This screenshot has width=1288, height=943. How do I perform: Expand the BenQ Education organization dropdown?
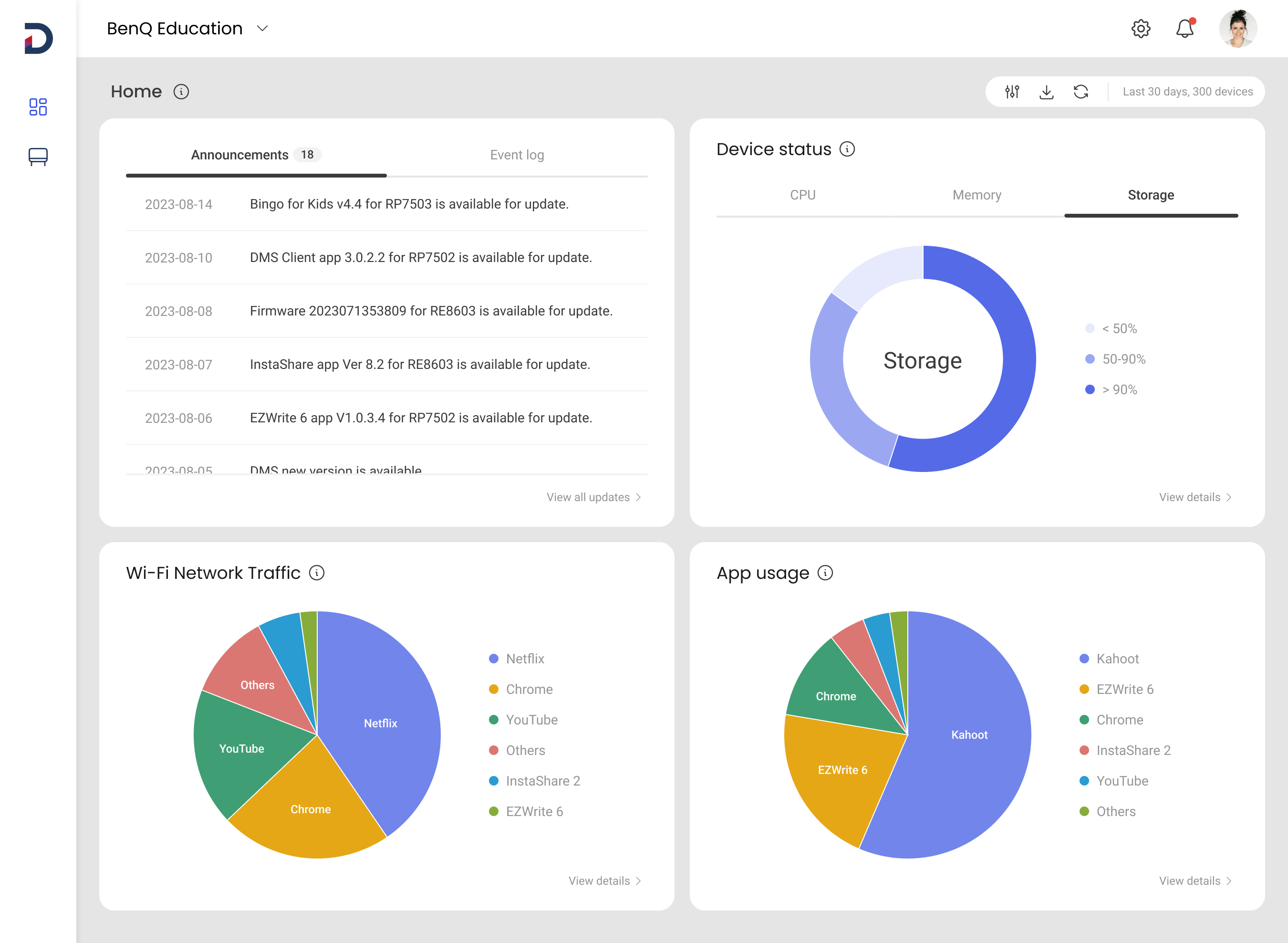click(x=262, y=29)
